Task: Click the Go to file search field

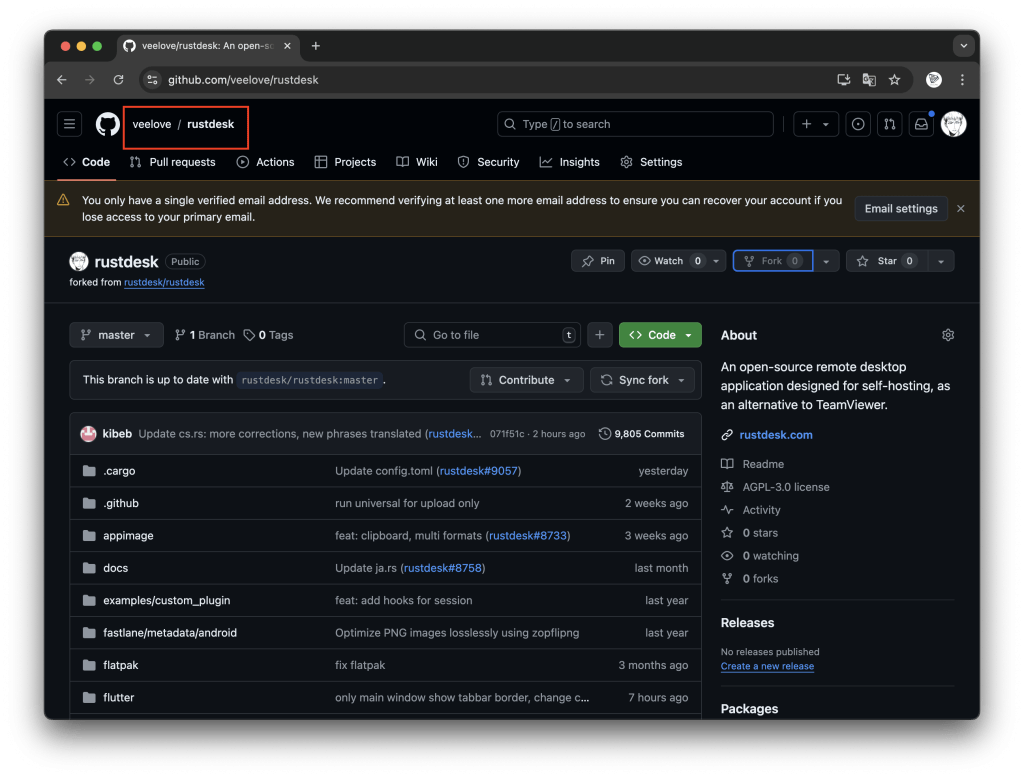Action: [492, 335]
